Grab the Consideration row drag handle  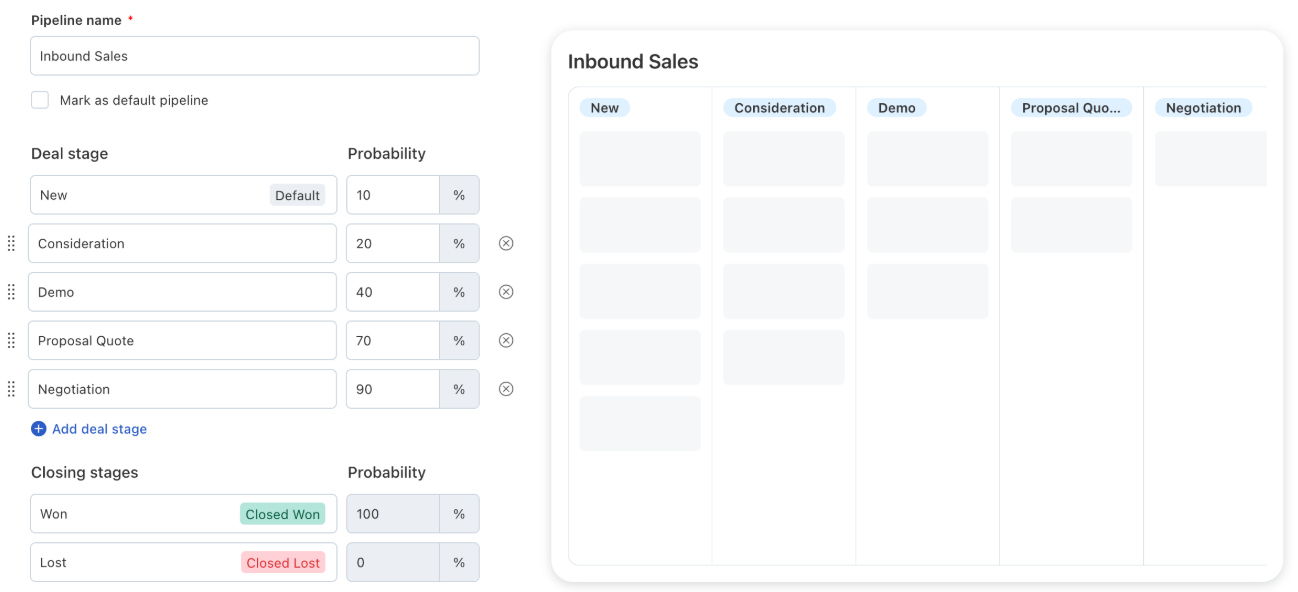(11, 243)
